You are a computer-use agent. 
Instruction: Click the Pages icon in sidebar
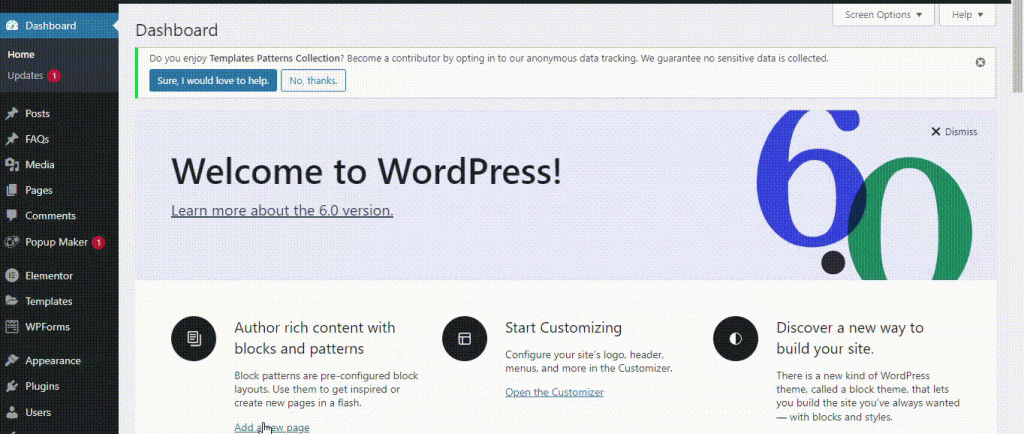pyautogui.click(x=12, y=190)
